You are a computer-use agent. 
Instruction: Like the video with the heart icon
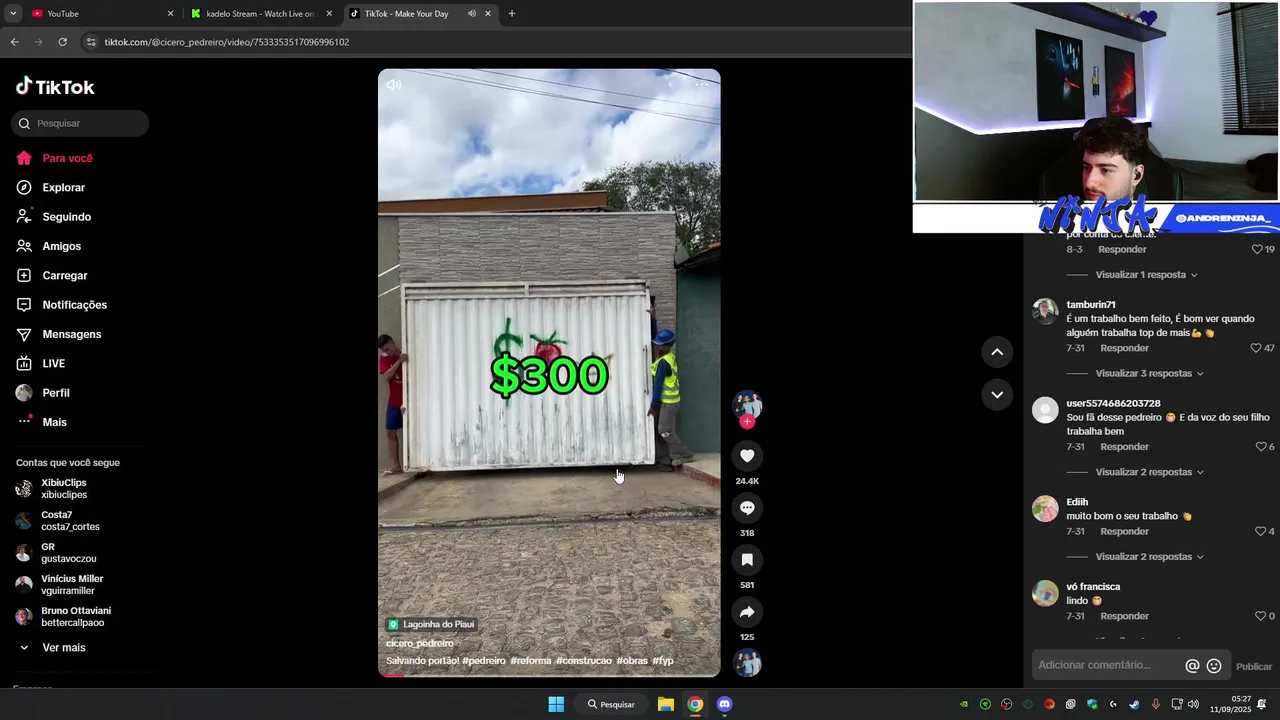747,456
